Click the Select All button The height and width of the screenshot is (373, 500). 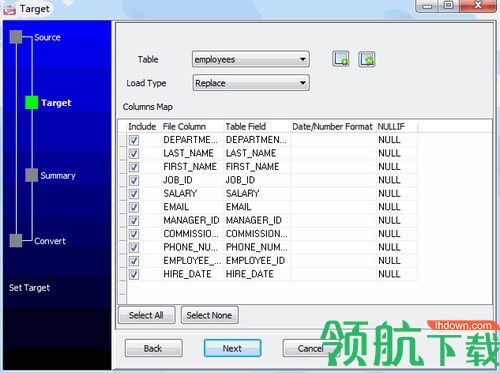pyautogui.click(x=146, y=315)
